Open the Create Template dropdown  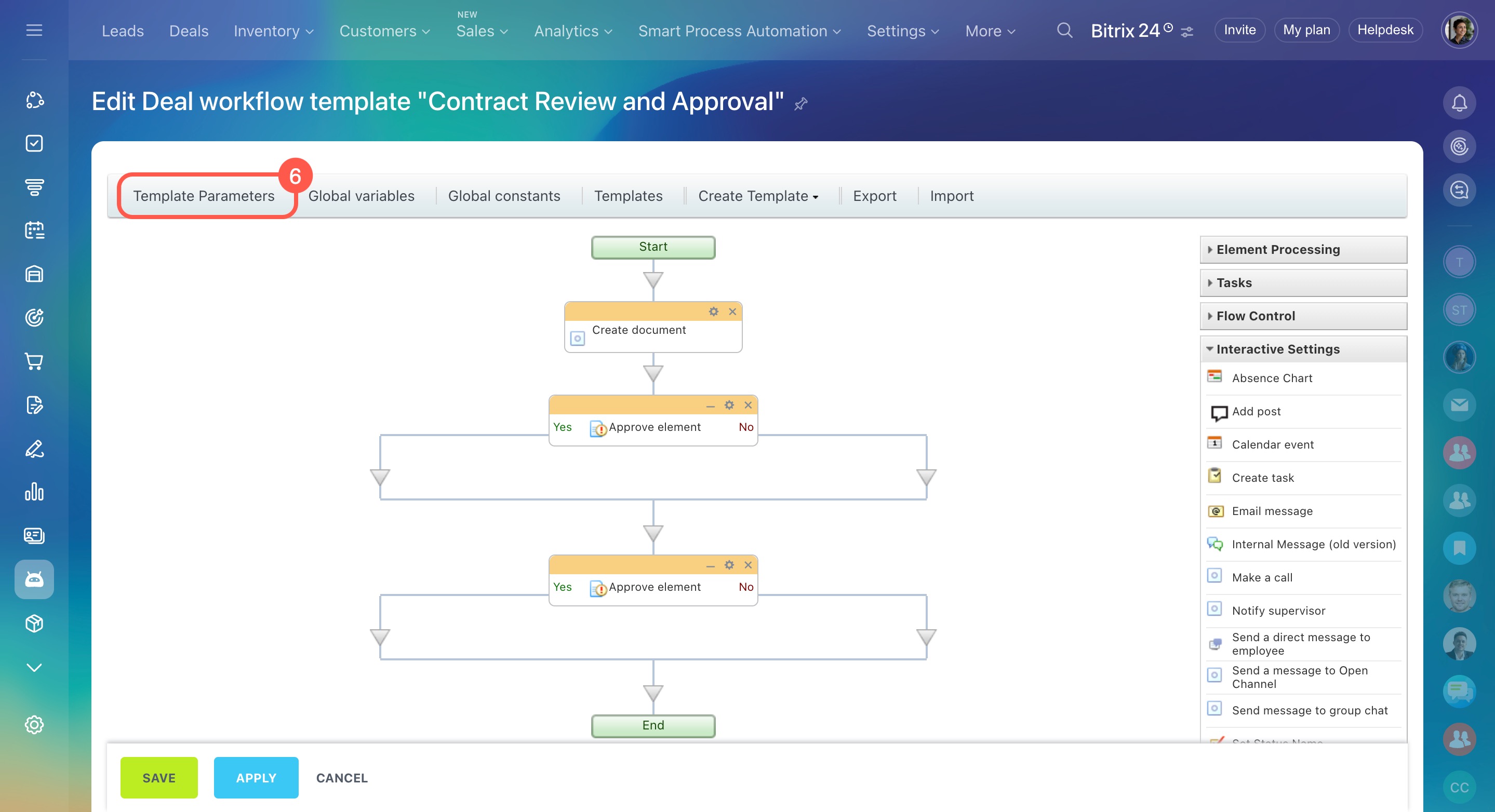coord(757,196)
